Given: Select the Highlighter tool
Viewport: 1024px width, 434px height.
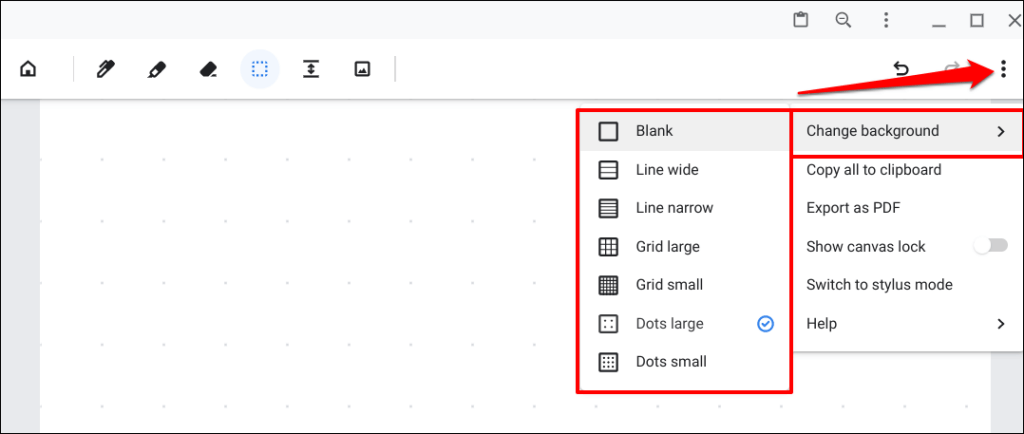Looking at the screenshot, I should click(156, 70).
